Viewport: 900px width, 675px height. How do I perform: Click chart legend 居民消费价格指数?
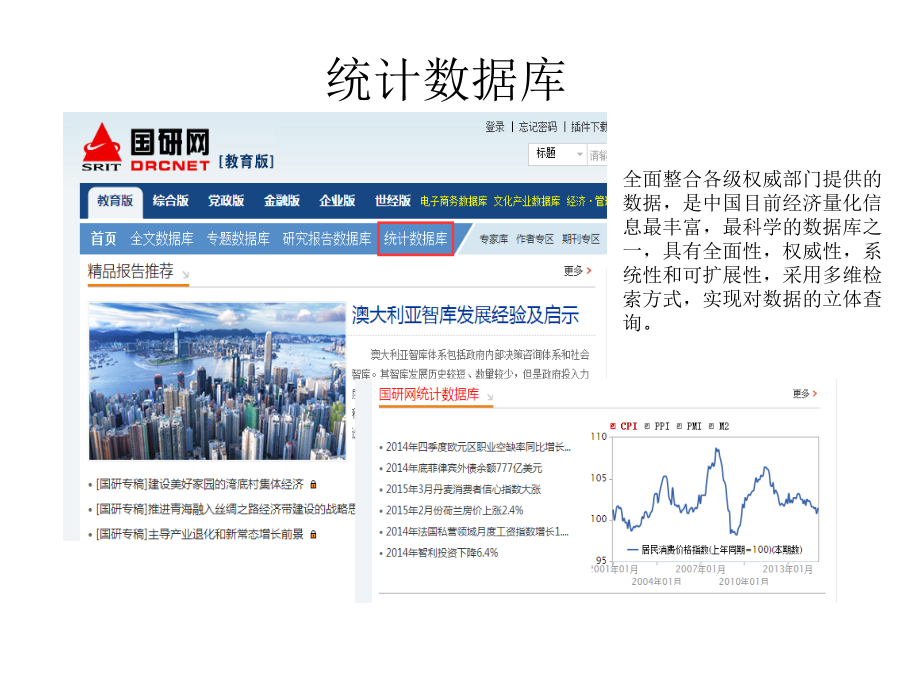pos(715,550)
